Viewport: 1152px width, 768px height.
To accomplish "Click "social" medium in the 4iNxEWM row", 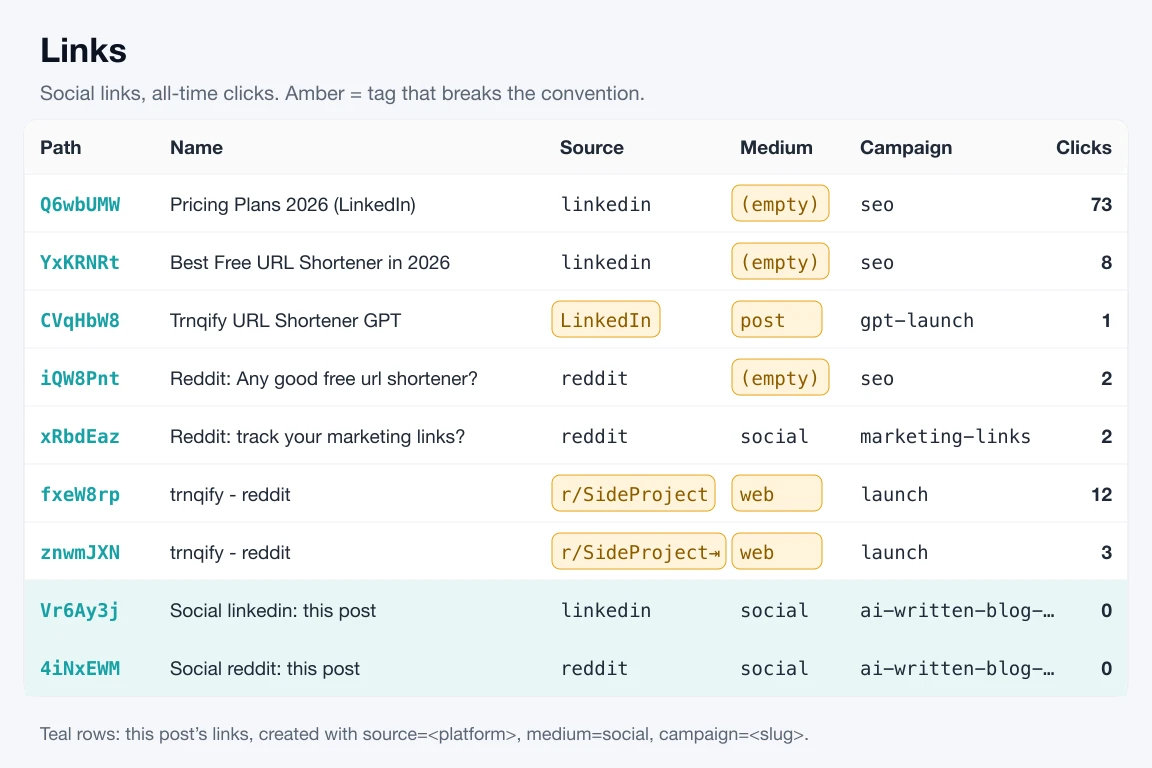I will pyautogui.click(x=774, y=669).
